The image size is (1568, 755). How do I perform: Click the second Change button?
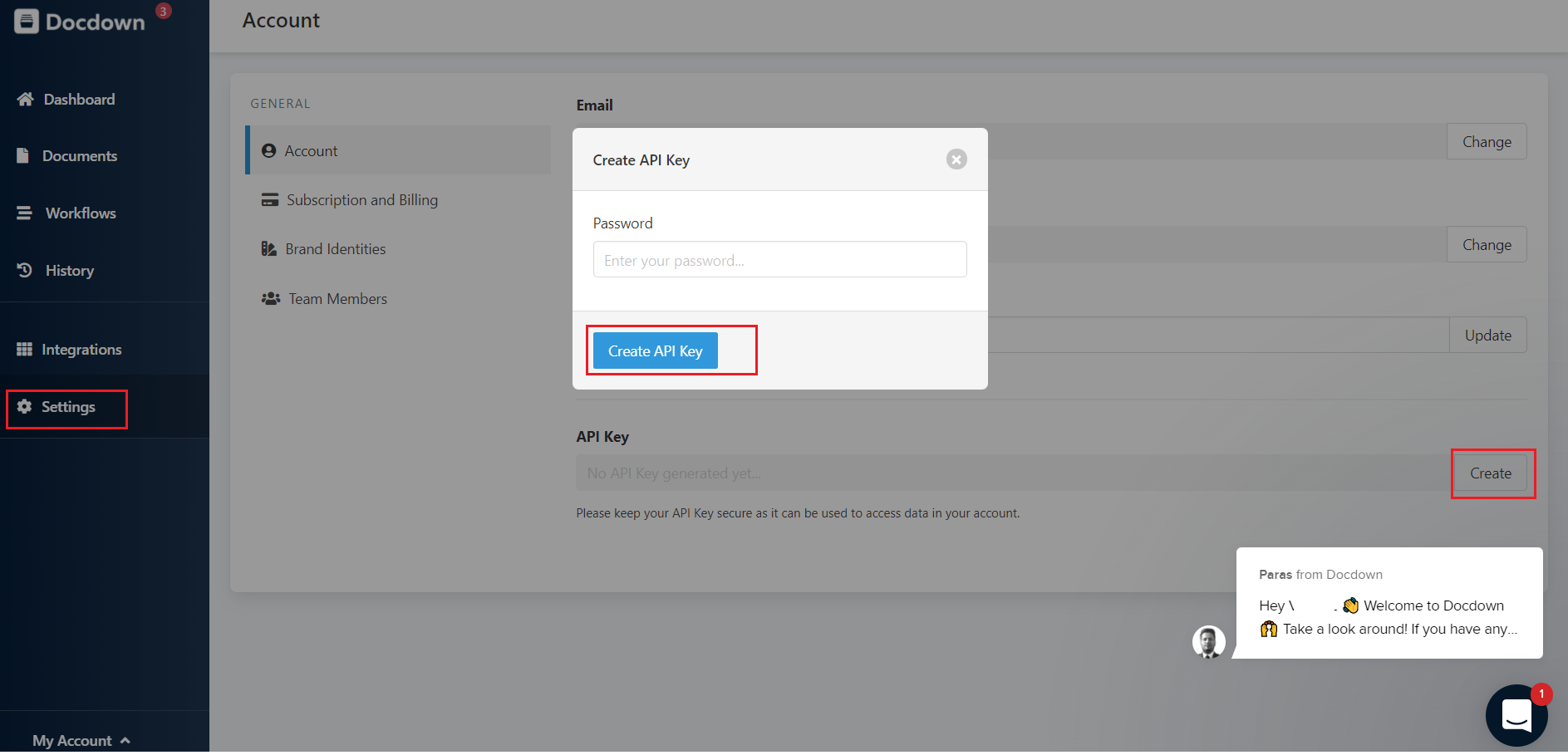pyautogui.click(x=1487, y=244)
